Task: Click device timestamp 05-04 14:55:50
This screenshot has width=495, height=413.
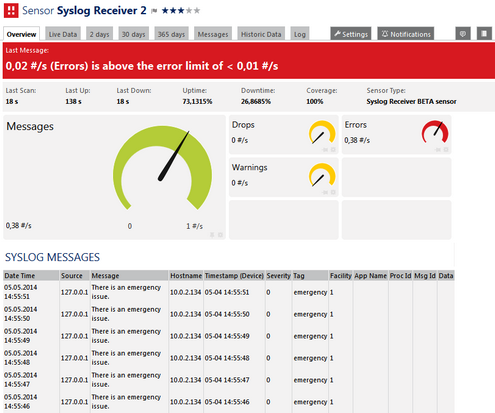Action: pos(227,314)
